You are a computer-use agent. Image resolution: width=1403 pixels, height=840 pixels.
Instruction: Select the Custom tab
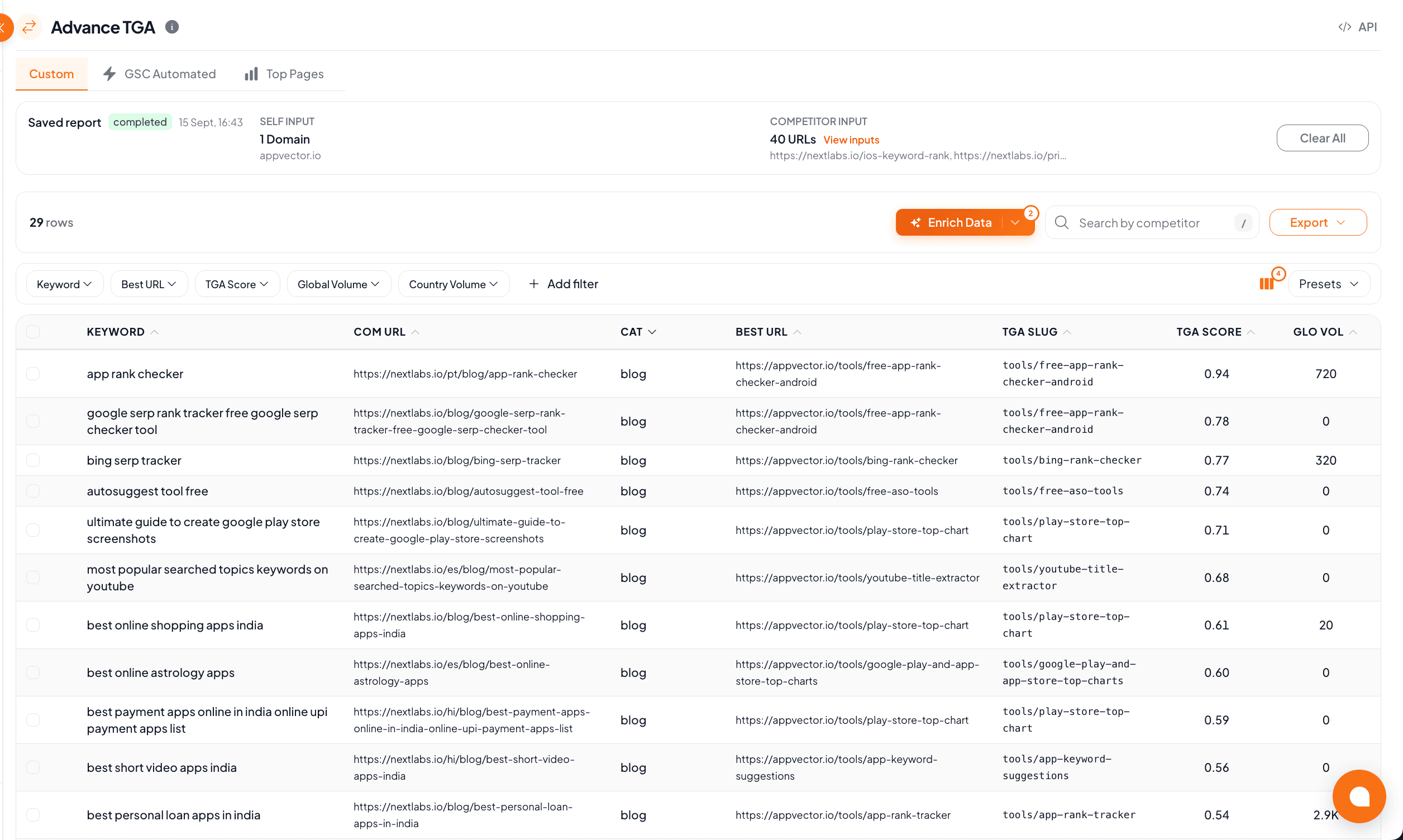click(51, 74)
